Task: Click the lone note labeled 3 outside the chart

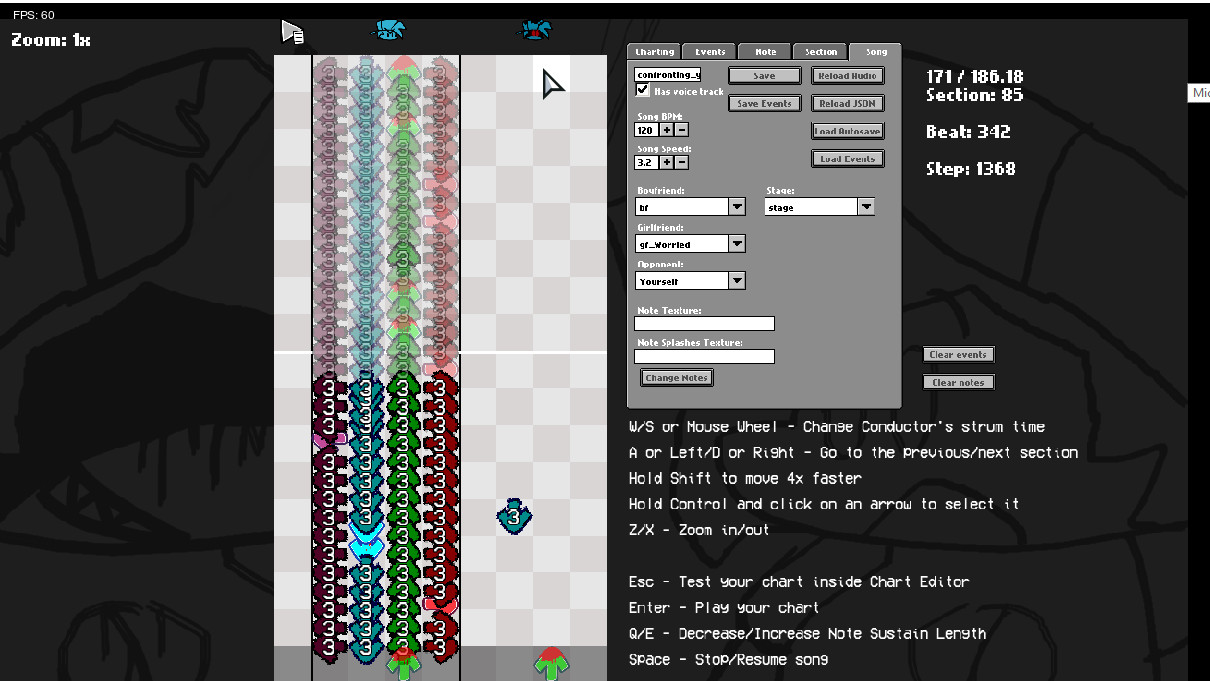Action: click(x=513, y=516)
